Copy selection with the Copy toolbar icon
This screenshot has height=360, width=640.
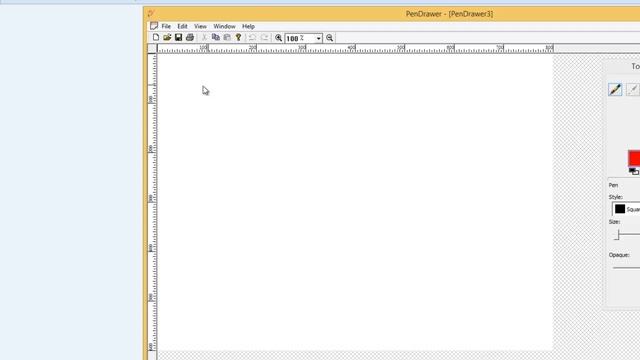point(216,38)
